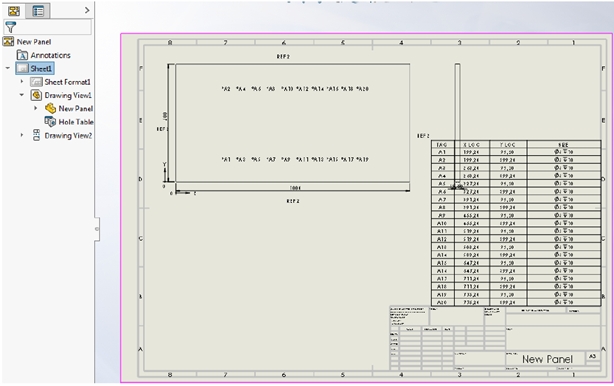Click the New Panel title in title block
This screenshot has height=386, width=614.
tap(547, 359)
